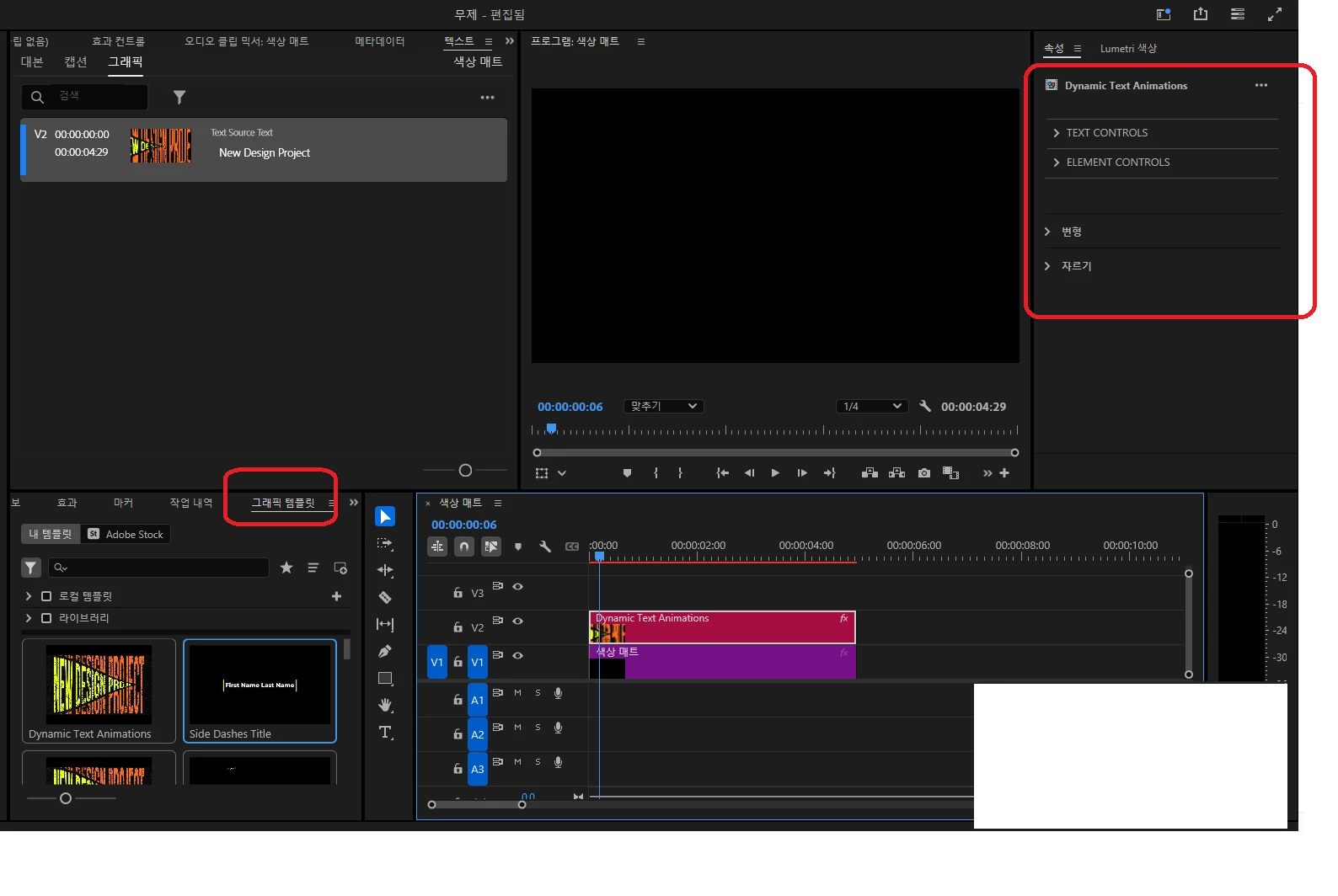Select the Slip tool
The width and height of the screenshot is (1338, 896).
tap(385, 624)
